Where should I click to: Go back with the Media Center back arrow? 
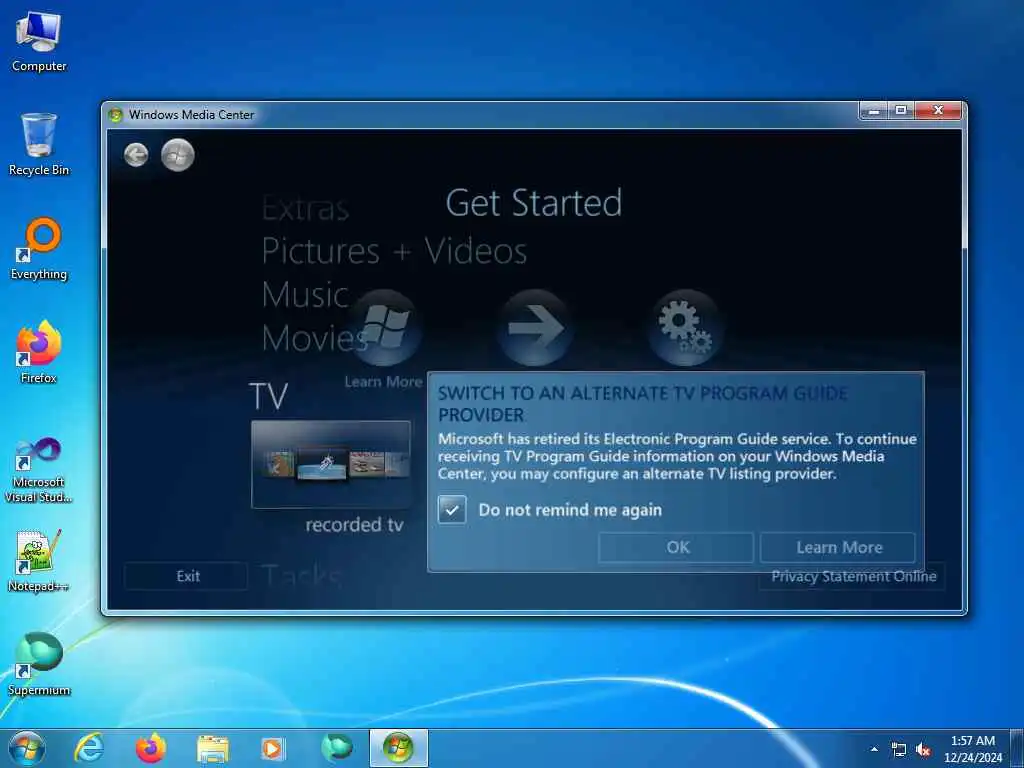point(136,155)
